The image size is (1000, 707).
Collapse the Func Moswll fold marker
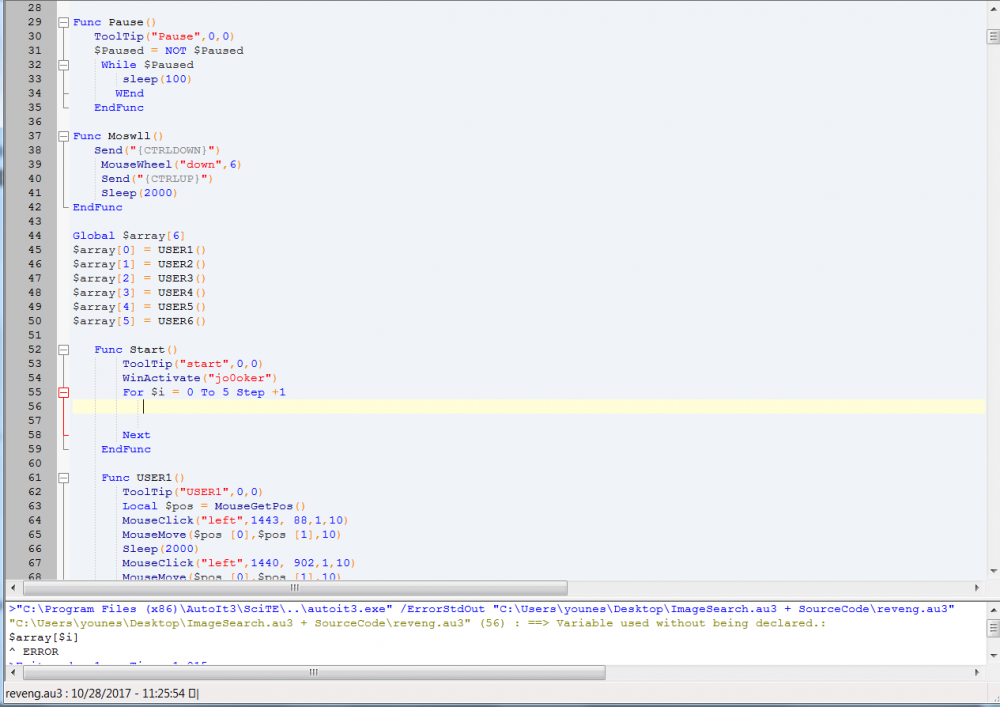pos(64,136)
